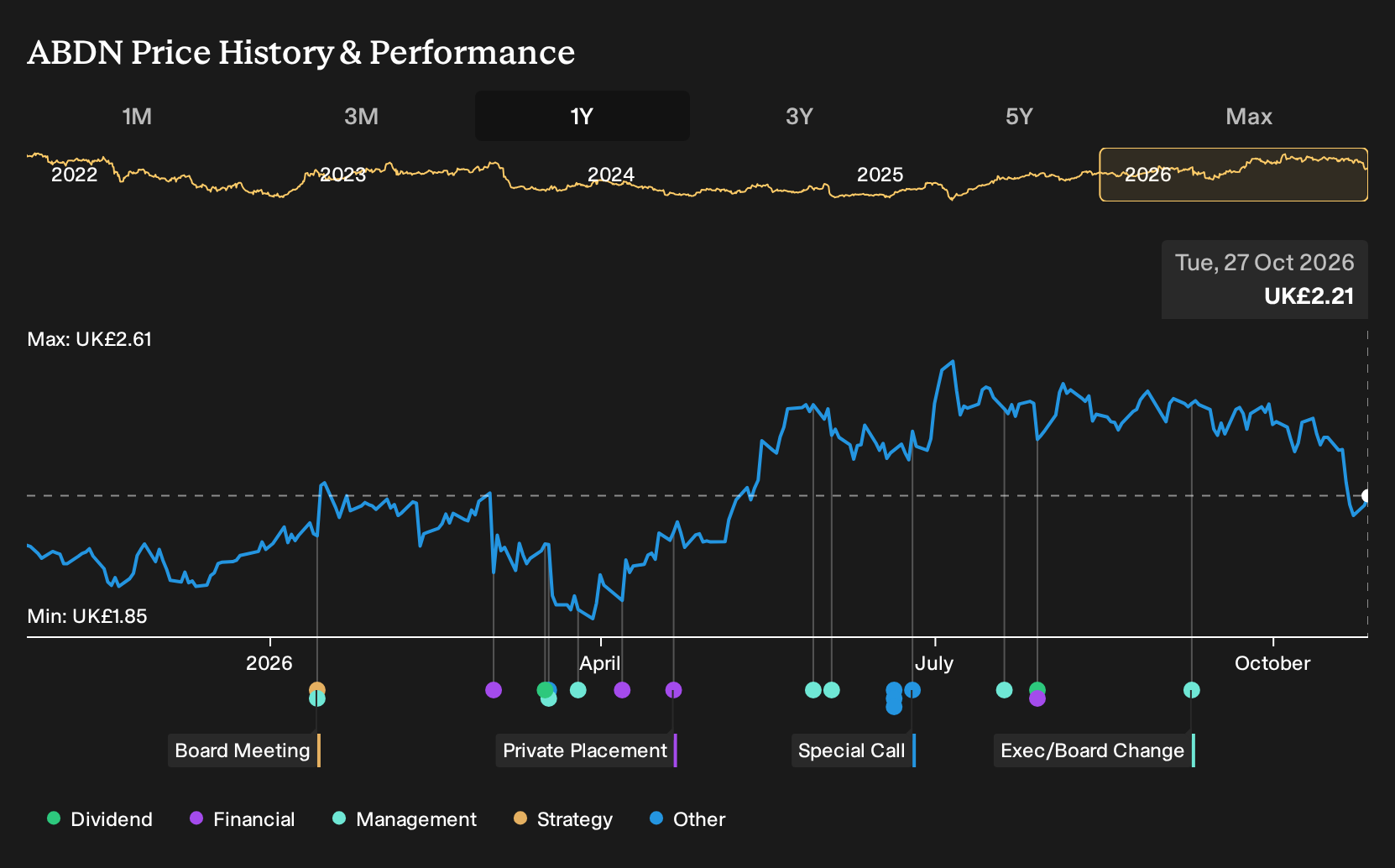
Task: Toggle the Dividend legend filter
Action: point(100,819)
